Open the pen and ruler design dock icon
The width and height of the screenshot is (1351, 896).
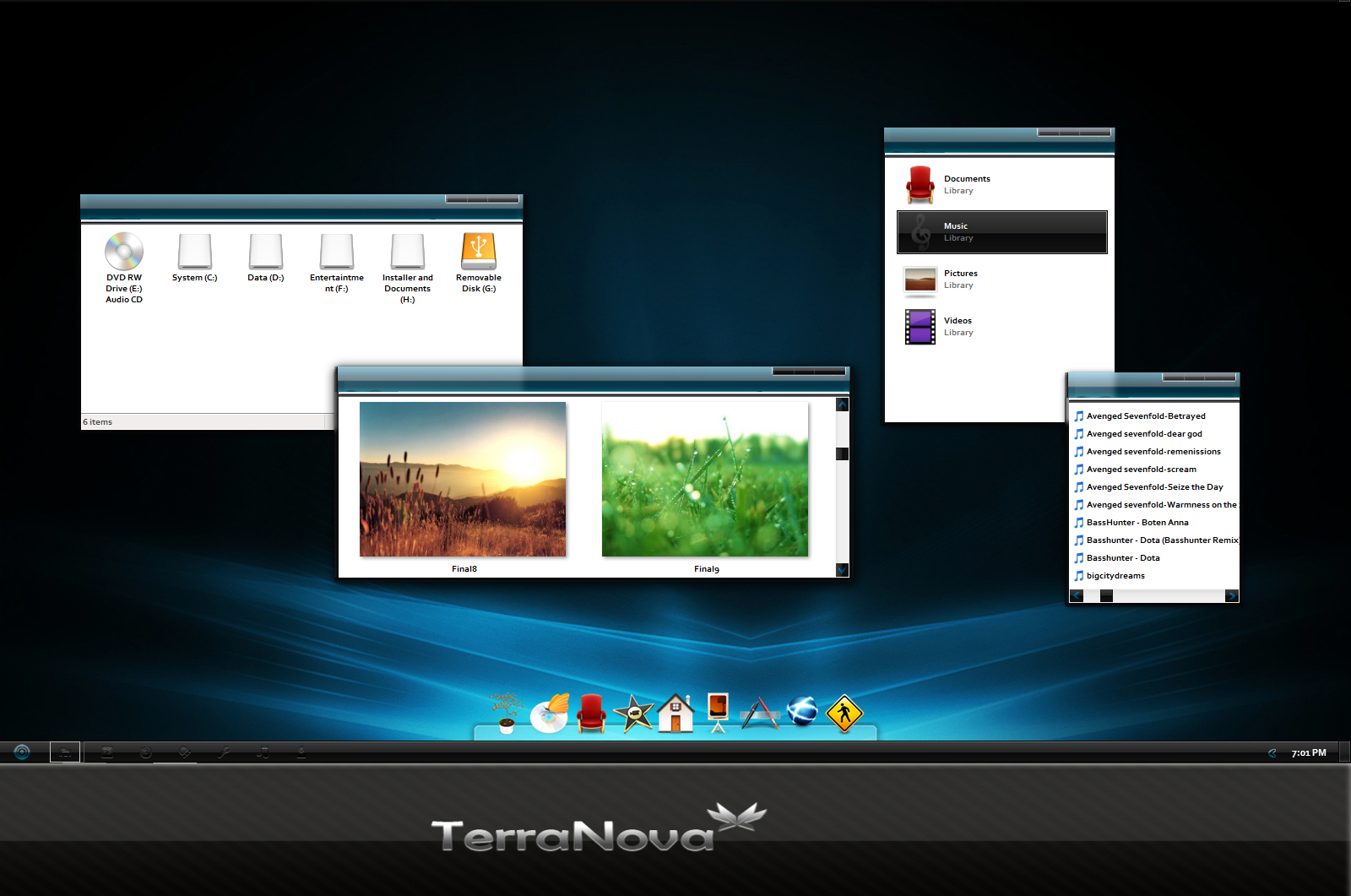point(759,712)
